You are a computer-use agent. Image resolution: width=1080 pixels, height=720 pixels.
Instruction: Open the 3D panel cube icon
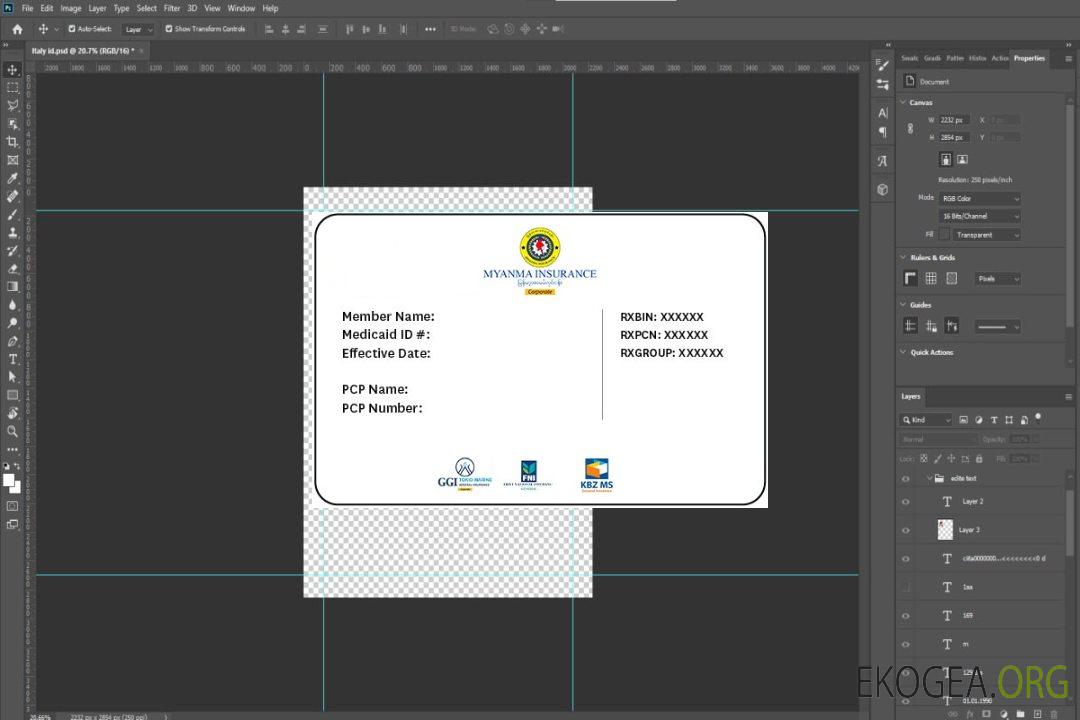[x=882, y=189]
